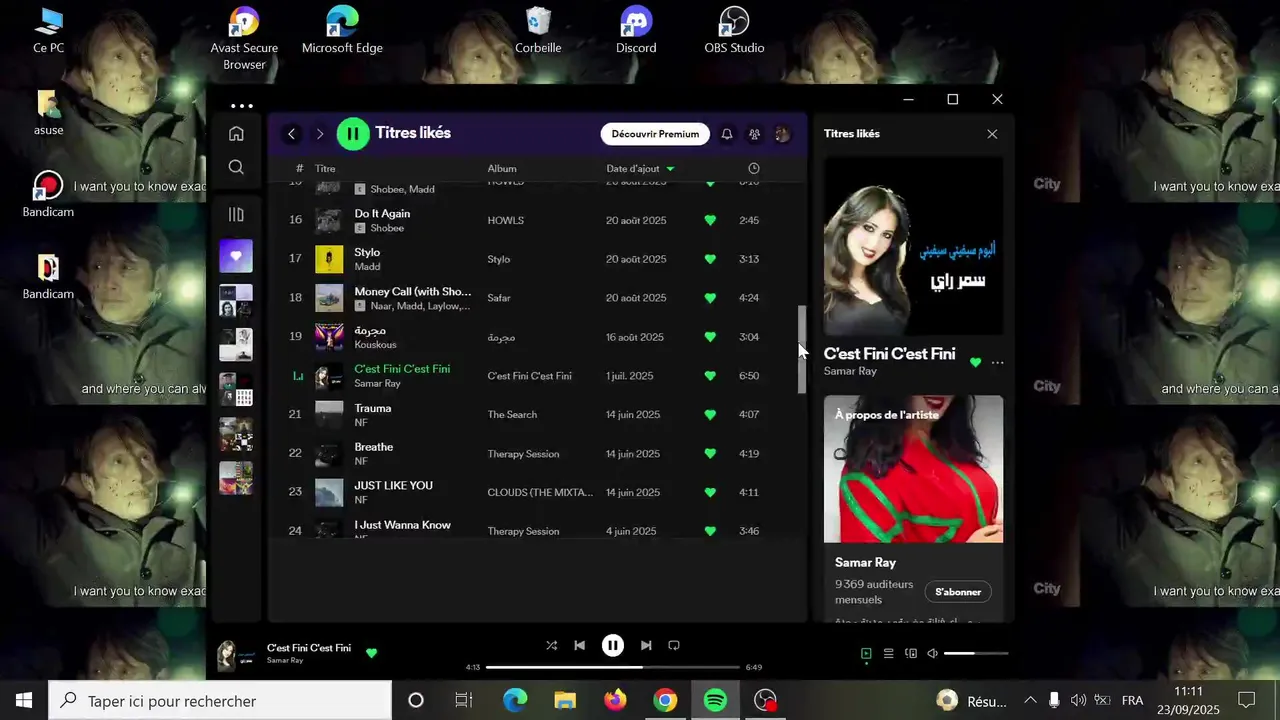The width and height of the screenshot is (1280, 720).
Task: Open album Therapy Session for Breathe
Action: (x=523, y=454)
